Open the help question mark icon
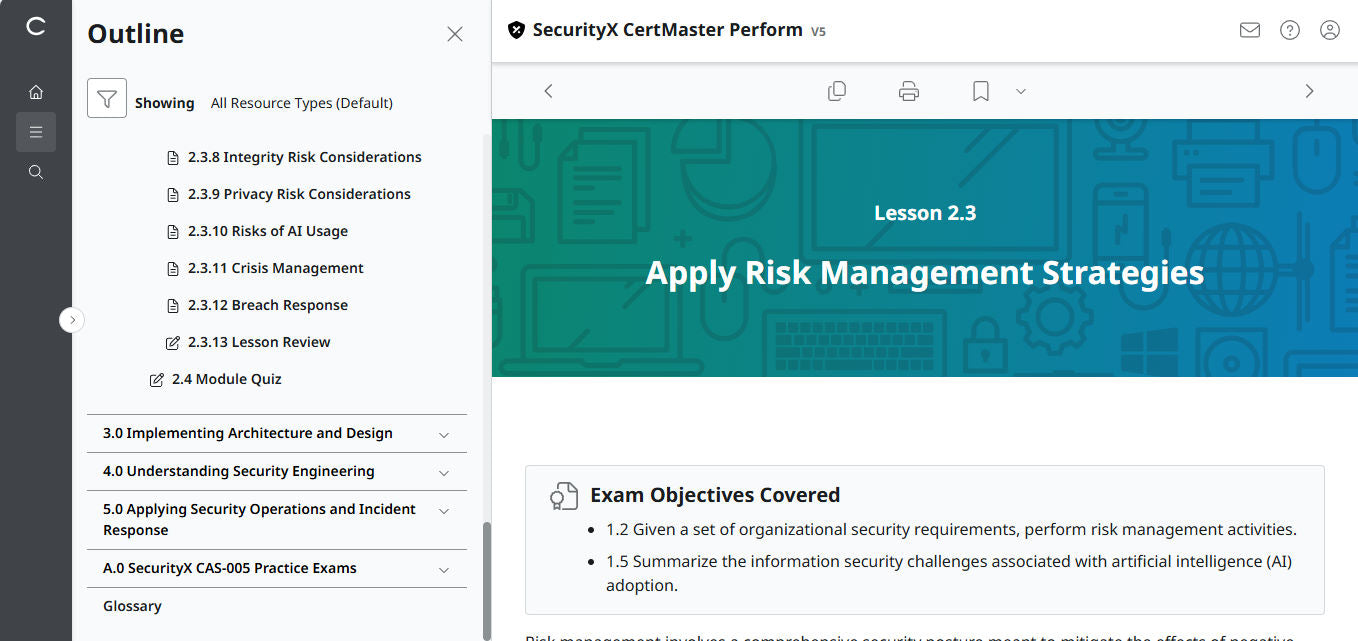This screenshot has width=1358, height=641. point(1289,30)
